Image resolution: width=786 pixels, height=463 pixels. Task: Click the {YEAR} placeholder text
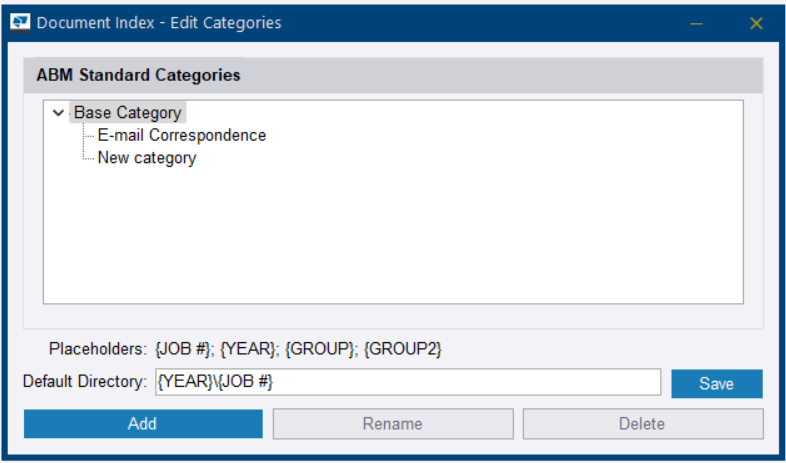(248, 349)
